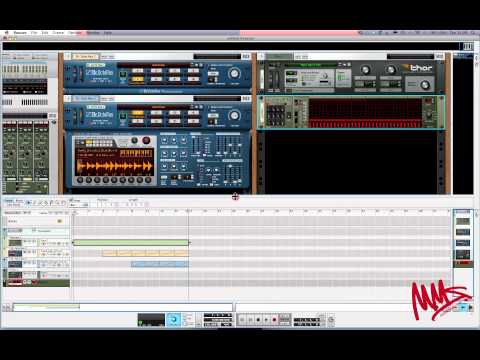Select the green clip on the first track

tap(131, 243)
